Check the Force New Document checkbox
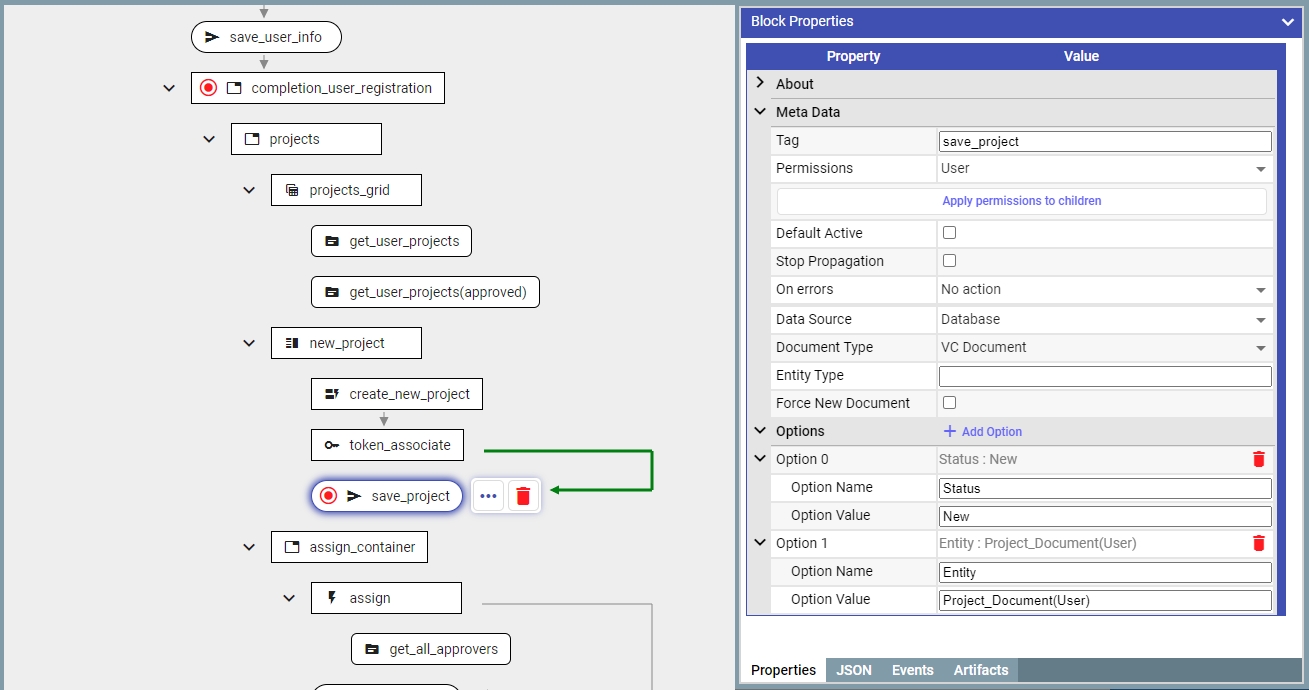The image size is (1309, 690). [950, 403]
